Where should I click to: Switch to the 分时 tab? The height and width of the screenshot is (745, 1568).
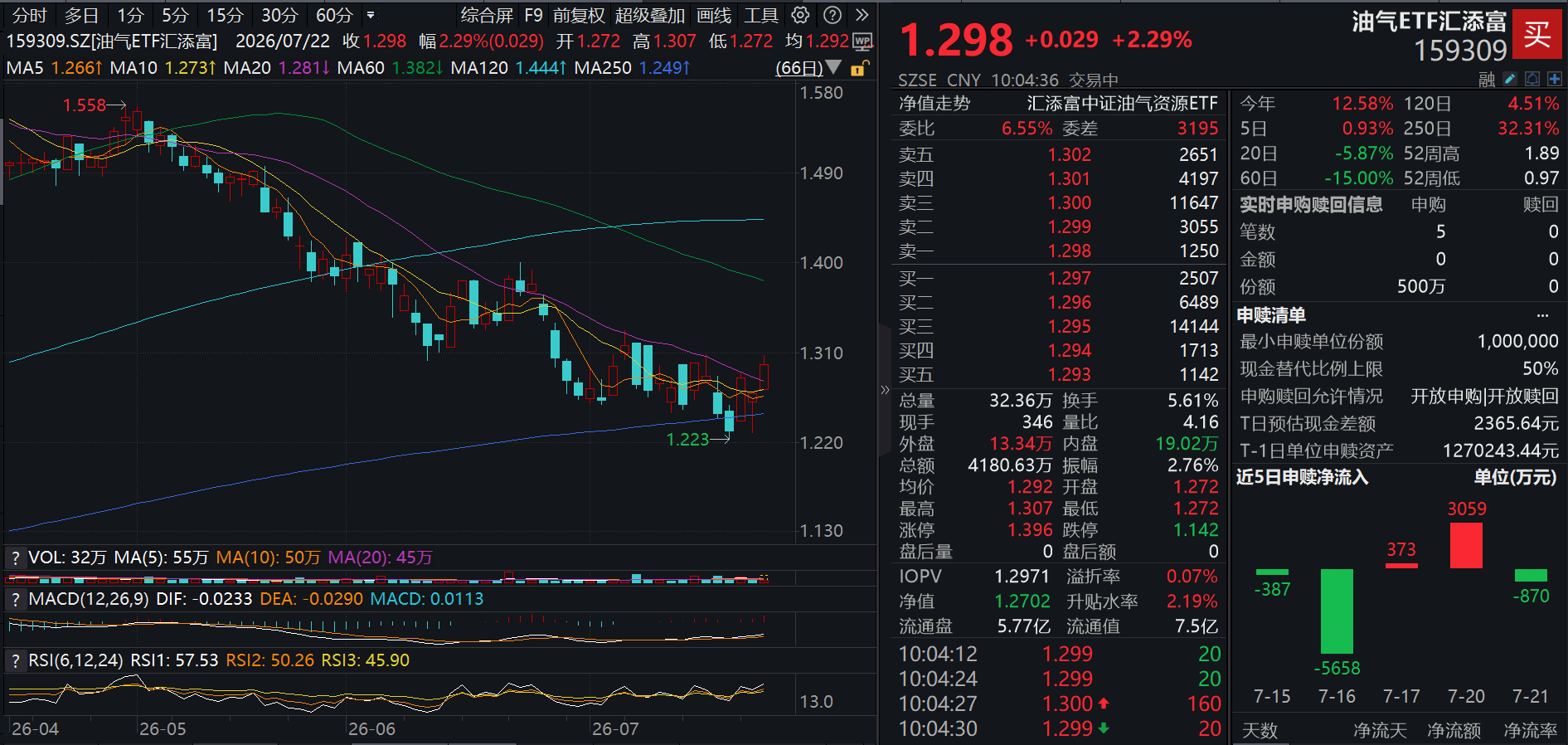coord(30,15)
